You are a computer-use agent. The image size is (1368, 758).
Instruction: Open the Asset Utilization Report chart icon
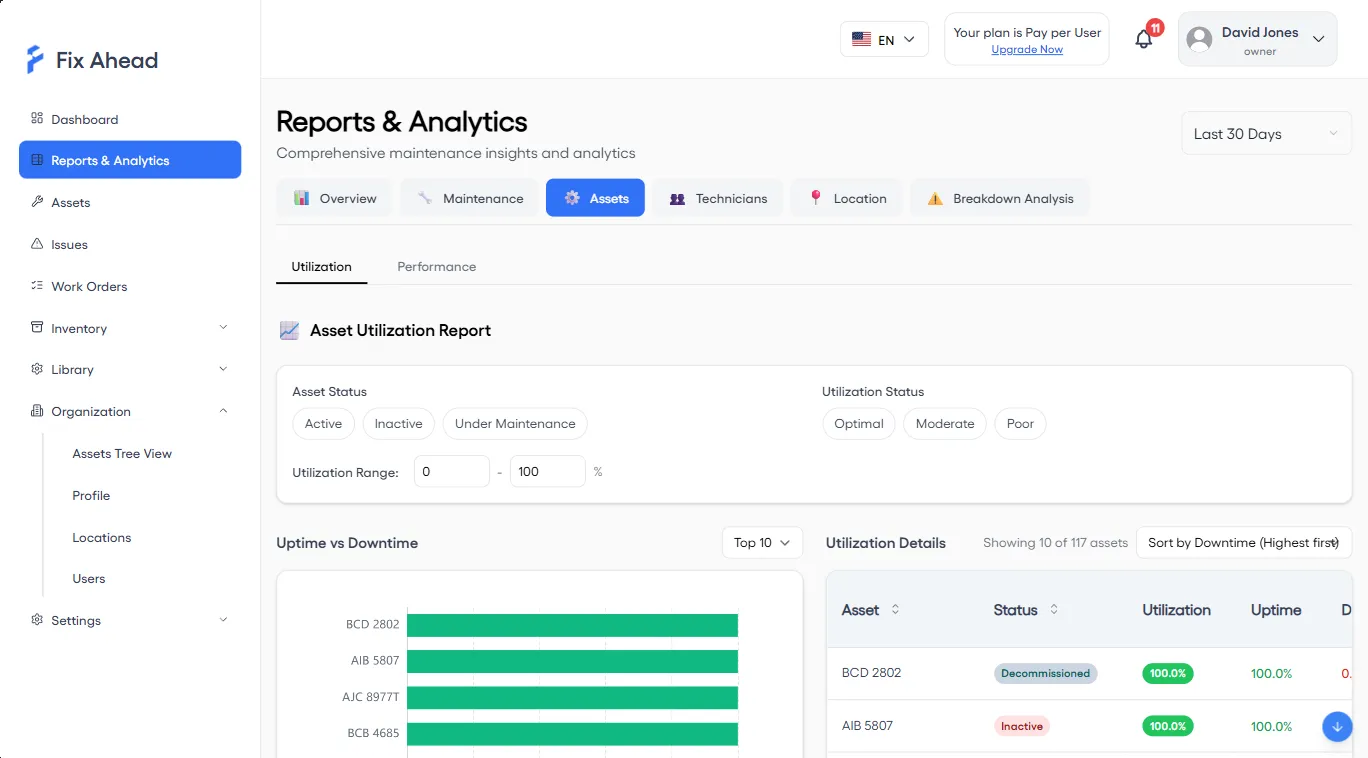pos(289,330)
